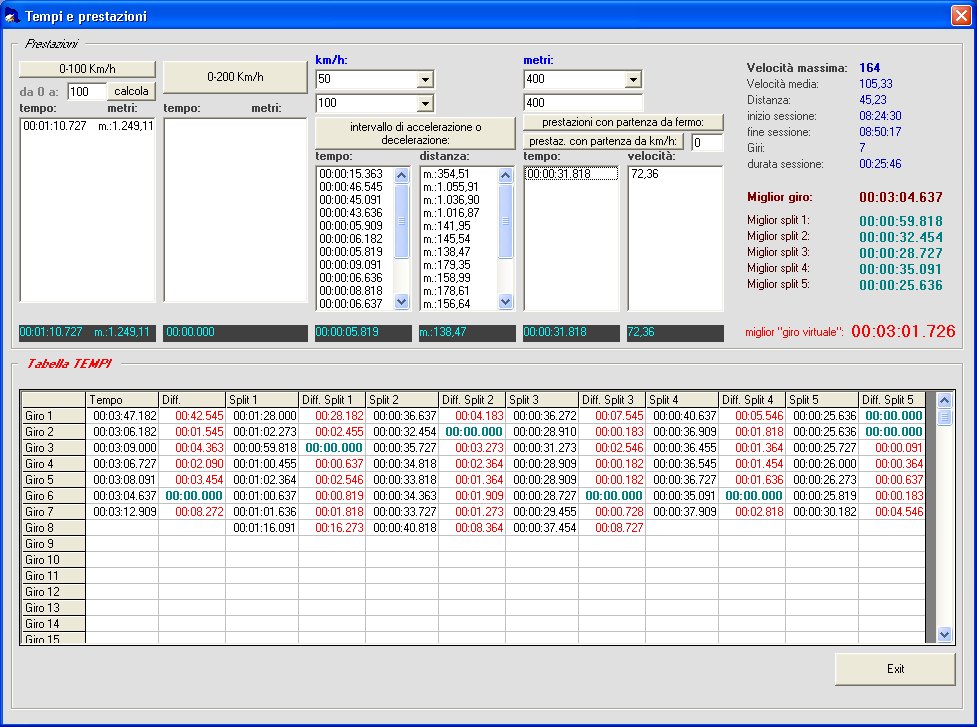The width and height of the screenshot is (977, 727).
Task: Open the km/h 50 dropdown
Action: (x=425, y=80)
